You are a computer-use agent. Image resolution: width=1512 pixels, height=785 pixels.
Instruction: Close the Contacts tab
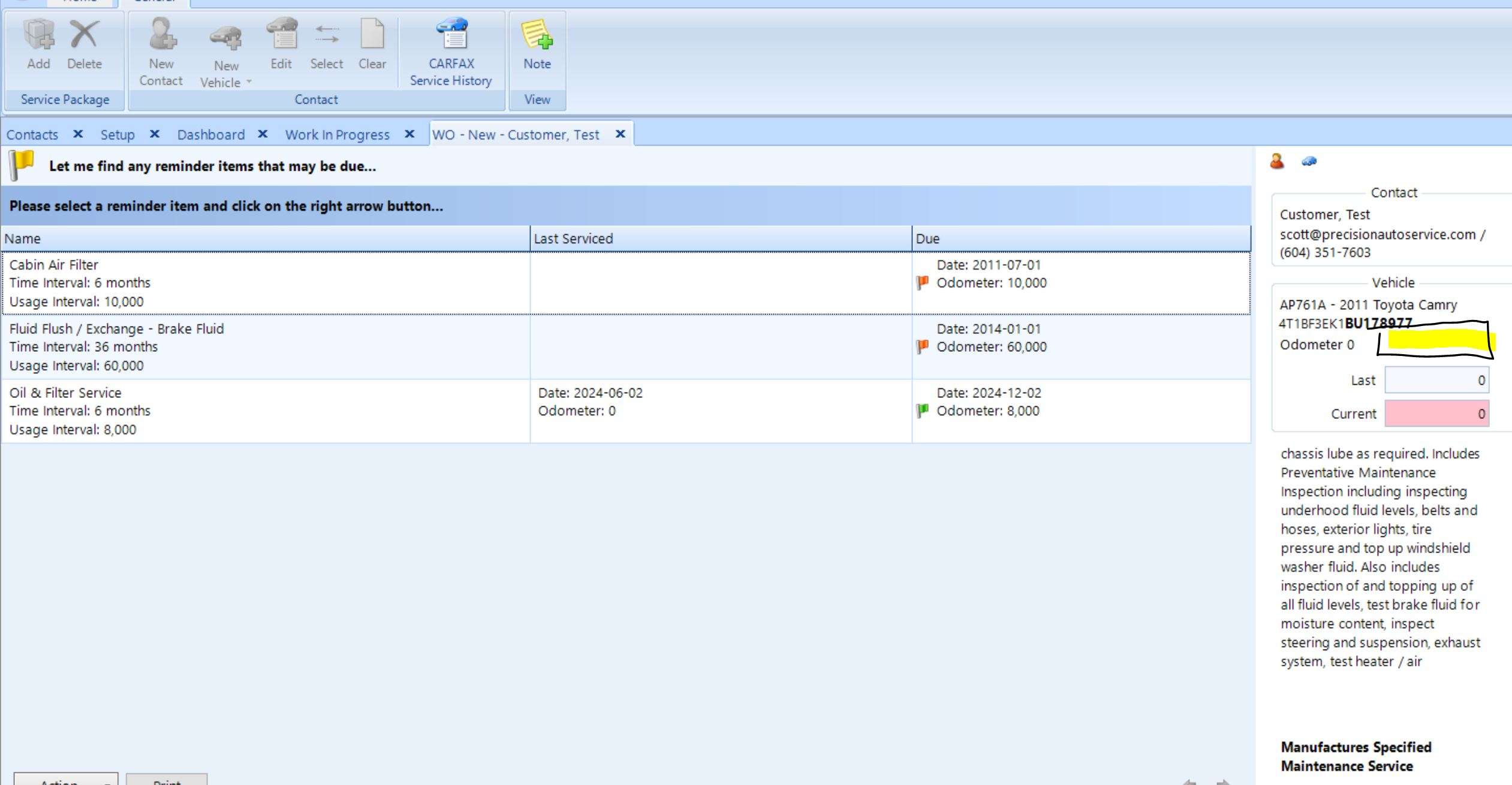pos(78,134)
